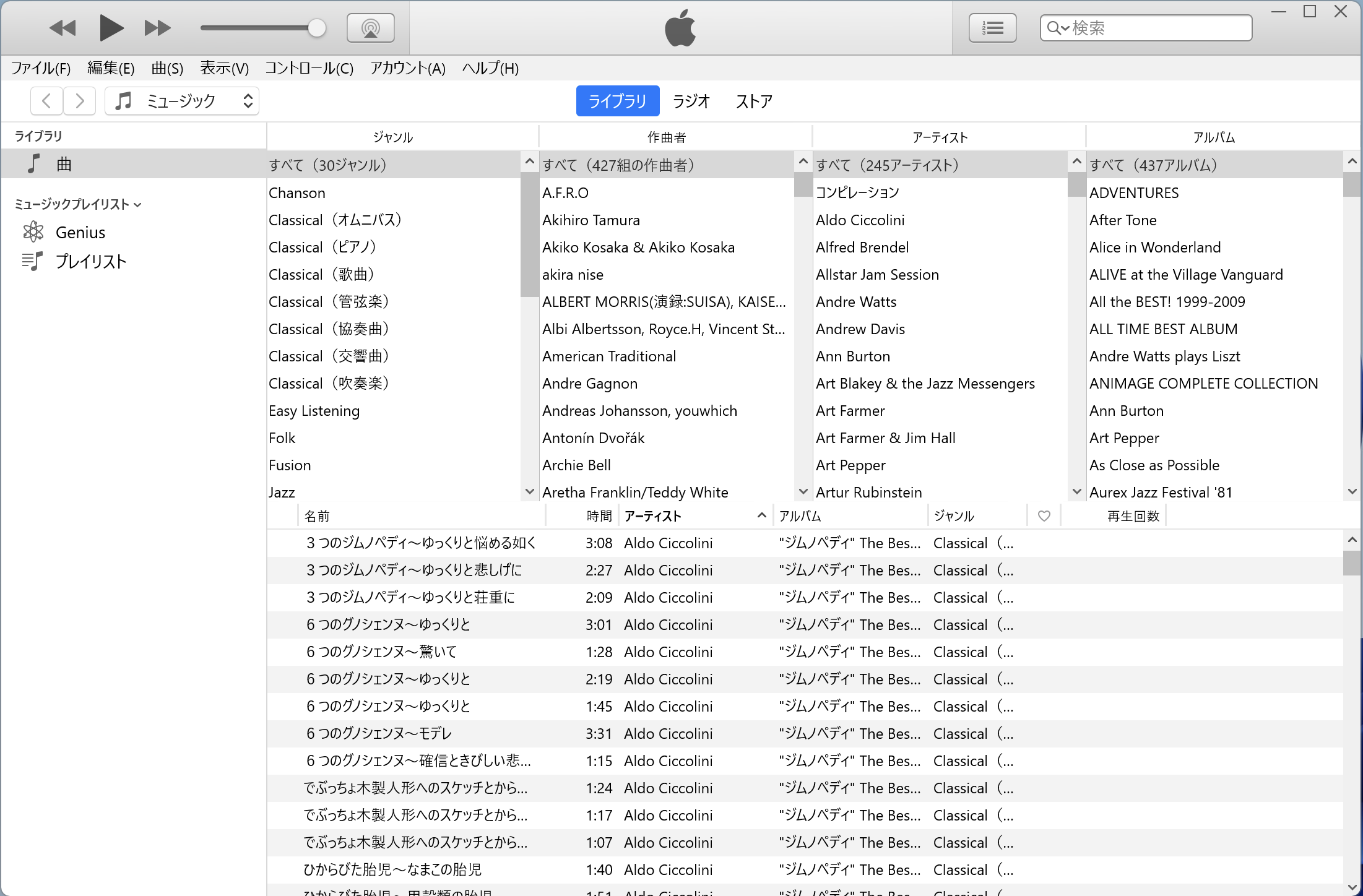Open Genius in the sidebar
This screenshot has height=896, width=1363.
(80, 233)
